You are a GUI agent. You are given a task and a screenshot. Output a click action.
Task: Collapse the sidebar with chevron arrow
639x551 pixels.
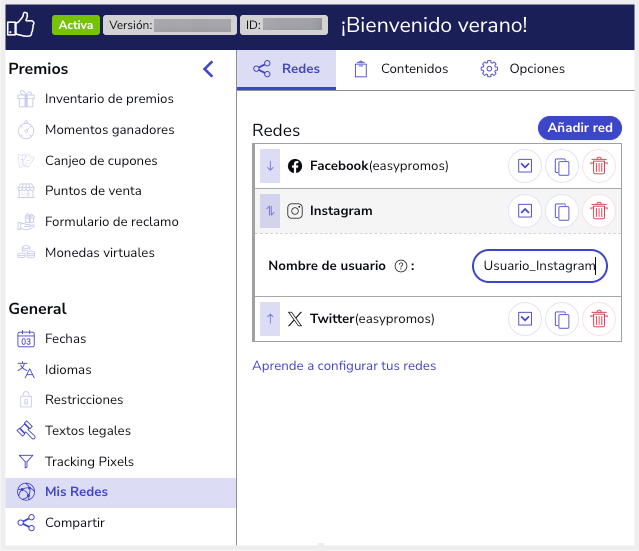pyautogui.click(x=208, y=69)
